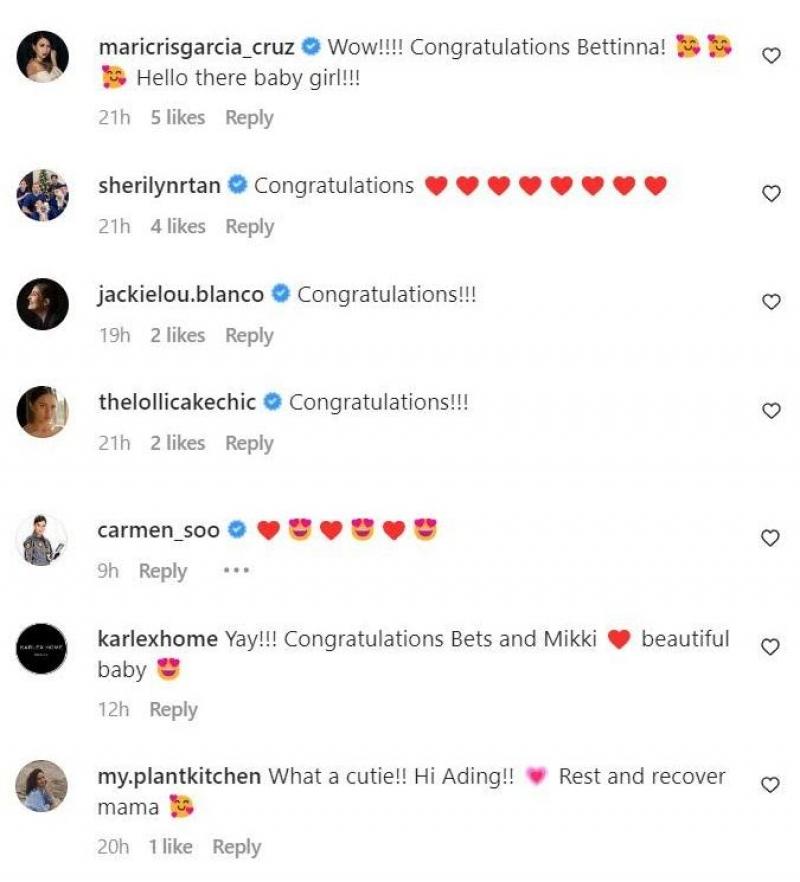The image size is (800, 882).
Task: Click sherilynrtan's profile photo
Action: pyautogui.click(x=42, y=195)
